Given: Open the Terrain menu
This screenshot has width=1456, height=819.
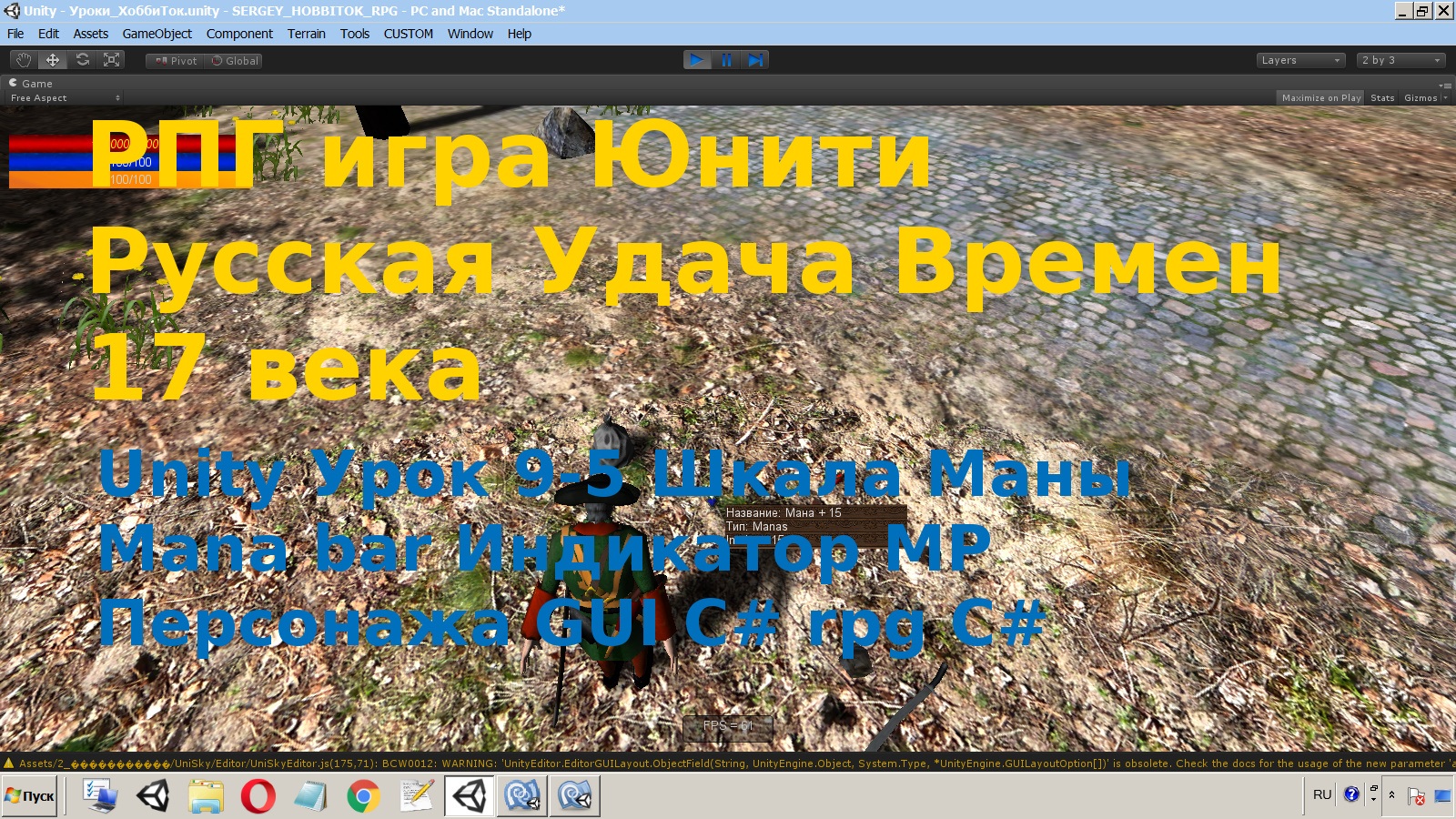Looking at the screenshot, I should (x=307, y=34).
